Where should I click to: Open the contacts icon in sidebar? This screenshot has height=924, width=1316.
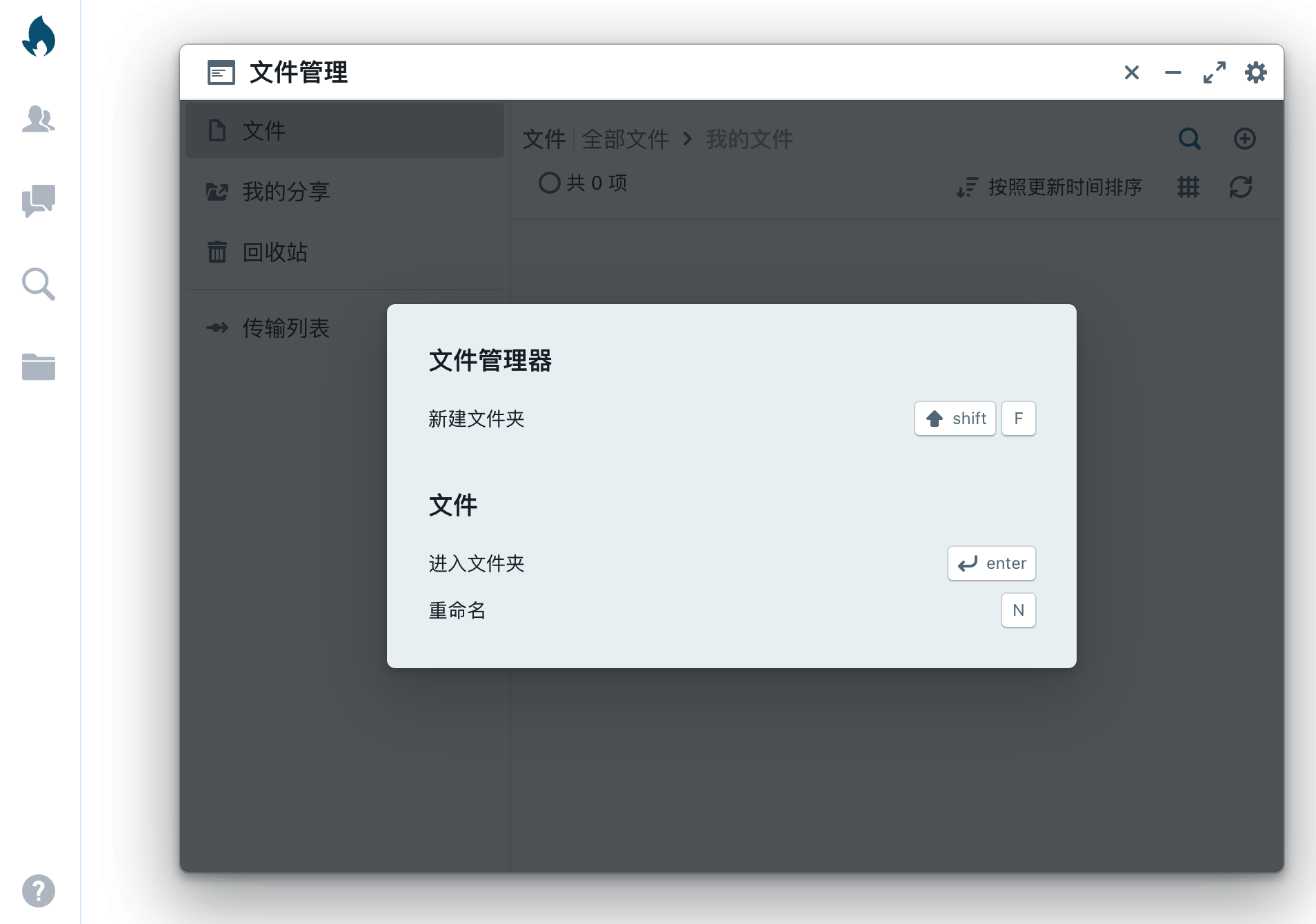pos(39,119)
